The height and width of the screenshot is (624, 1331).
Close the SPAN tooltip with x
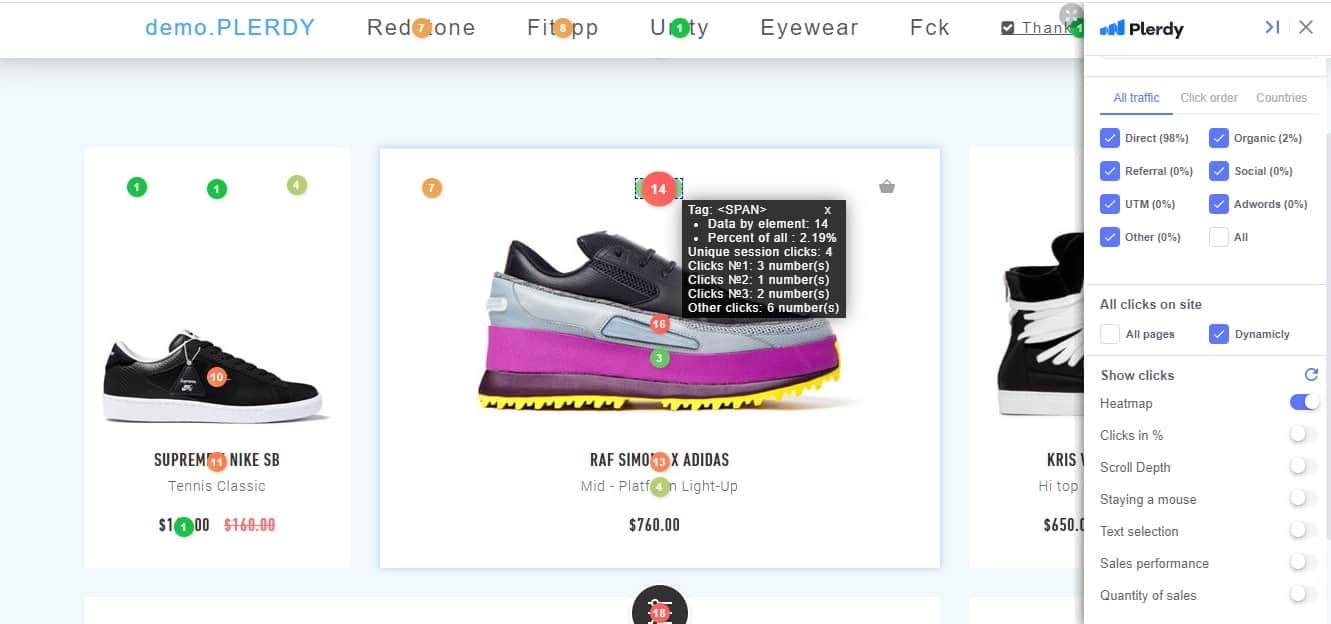click(x=828, y=210)
